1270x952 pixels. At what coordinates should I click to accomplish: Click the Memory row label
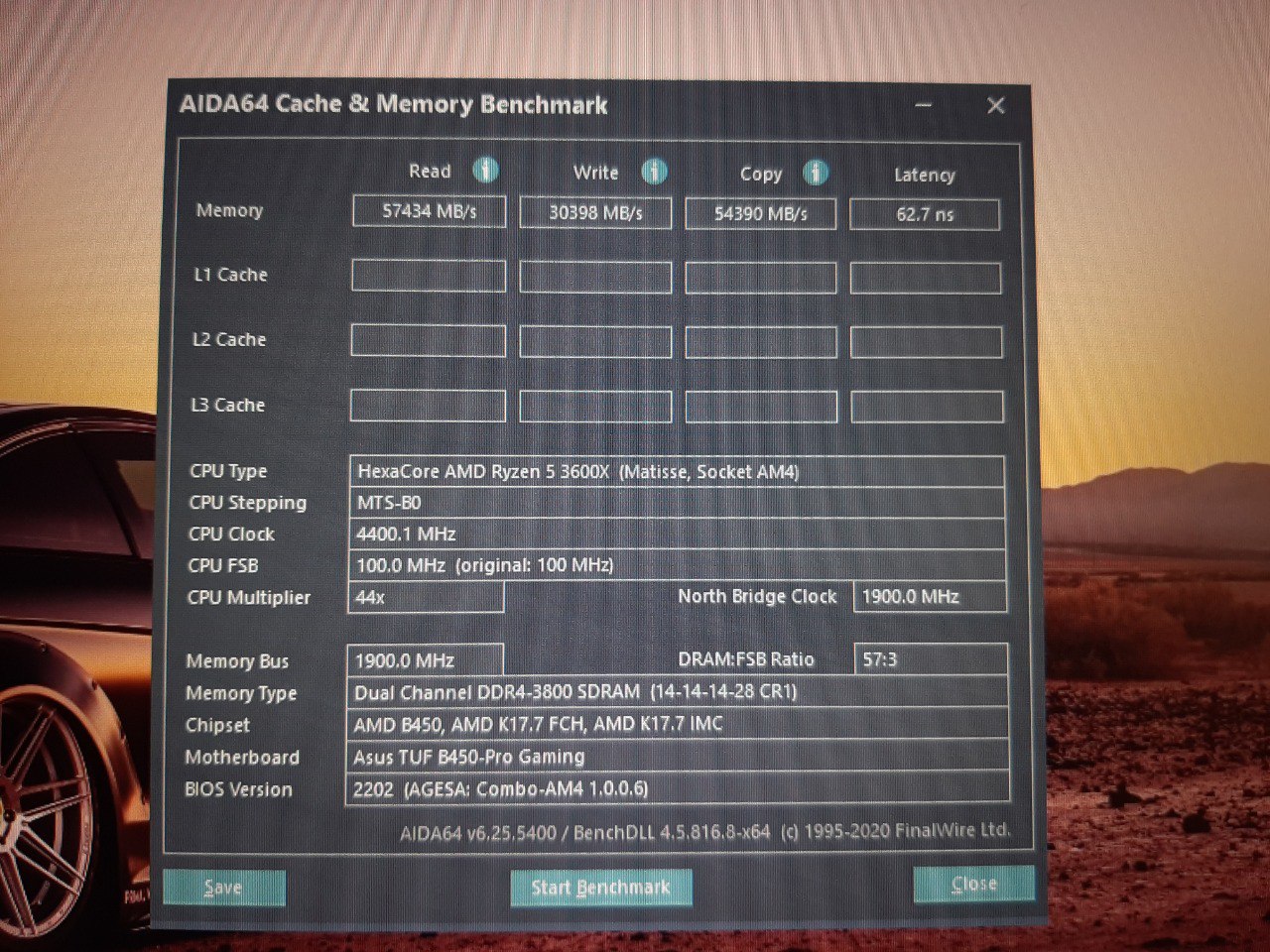[x=229, y=210]
